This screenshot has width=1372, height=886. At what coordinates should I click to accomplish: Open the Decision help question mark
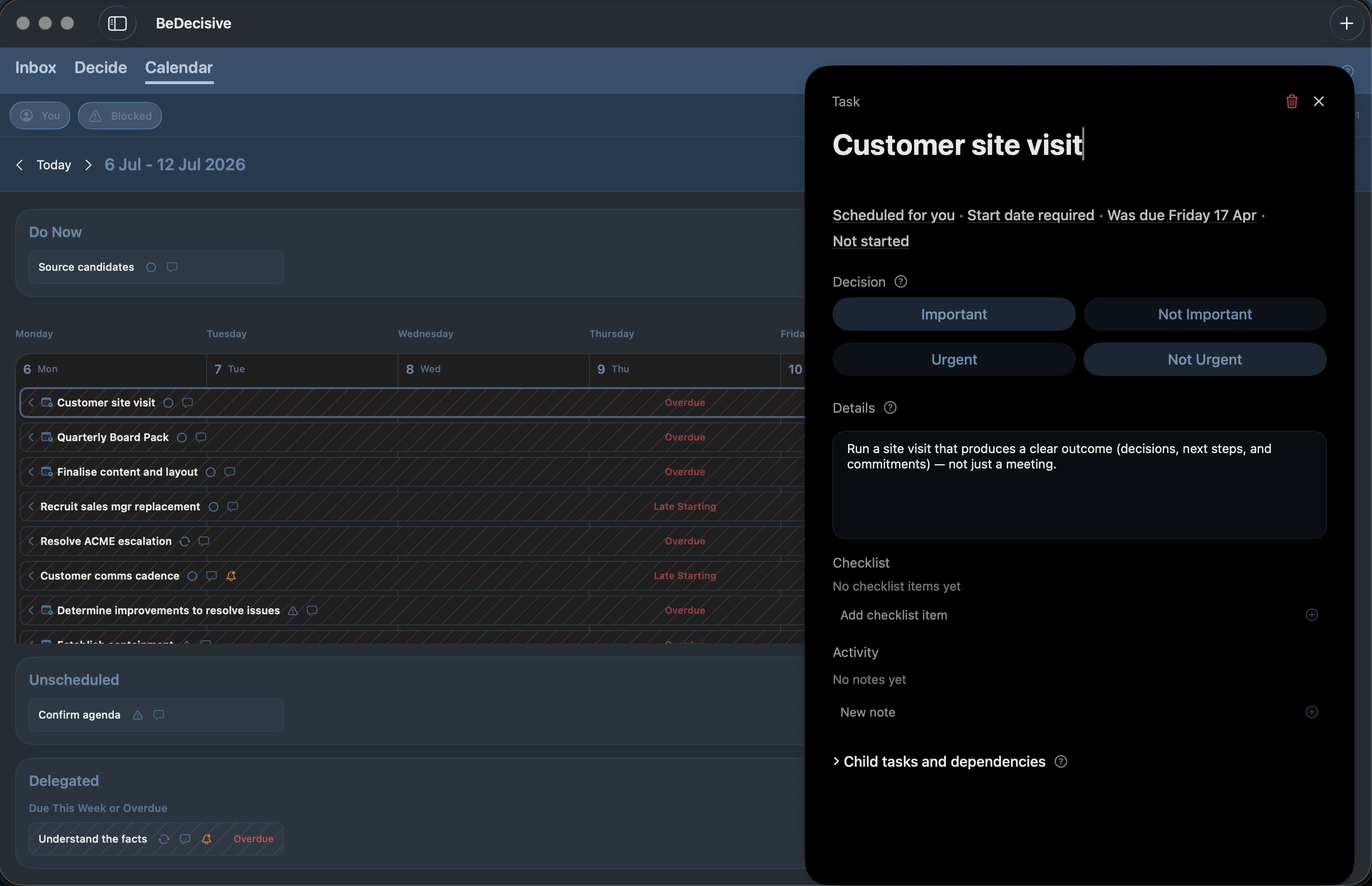[900, 282]
